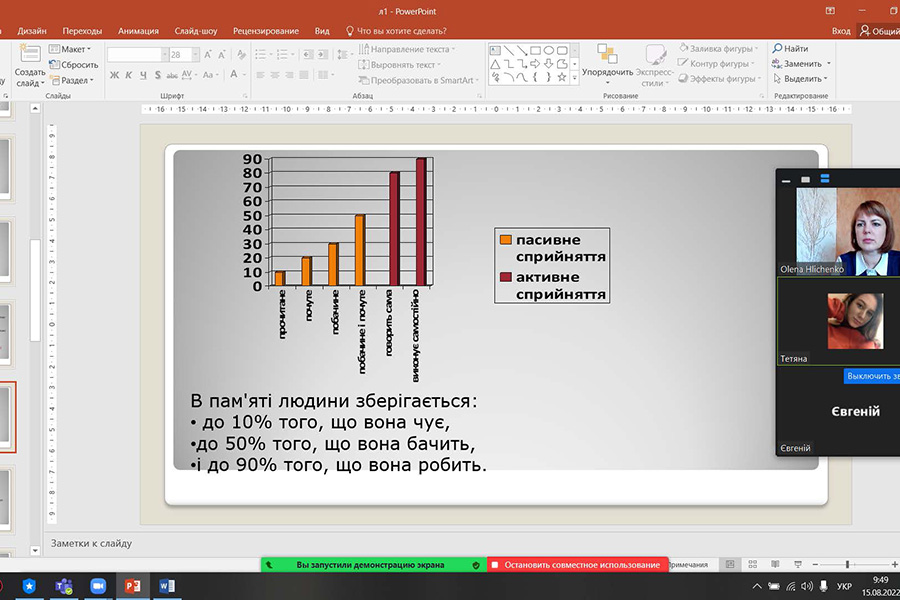Image resolution: width=900 pixels, height=600 pixels.
Task: Click the Упорядочить (Arrange) icon
Action: tap(606, 55)
